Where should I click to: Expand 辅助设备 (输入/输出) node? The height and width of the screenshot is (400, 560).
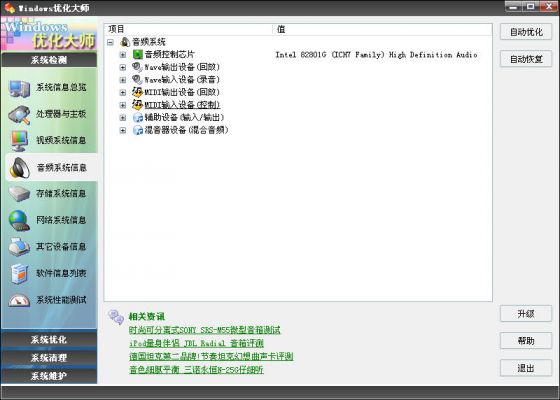click(x=123, y=118)
